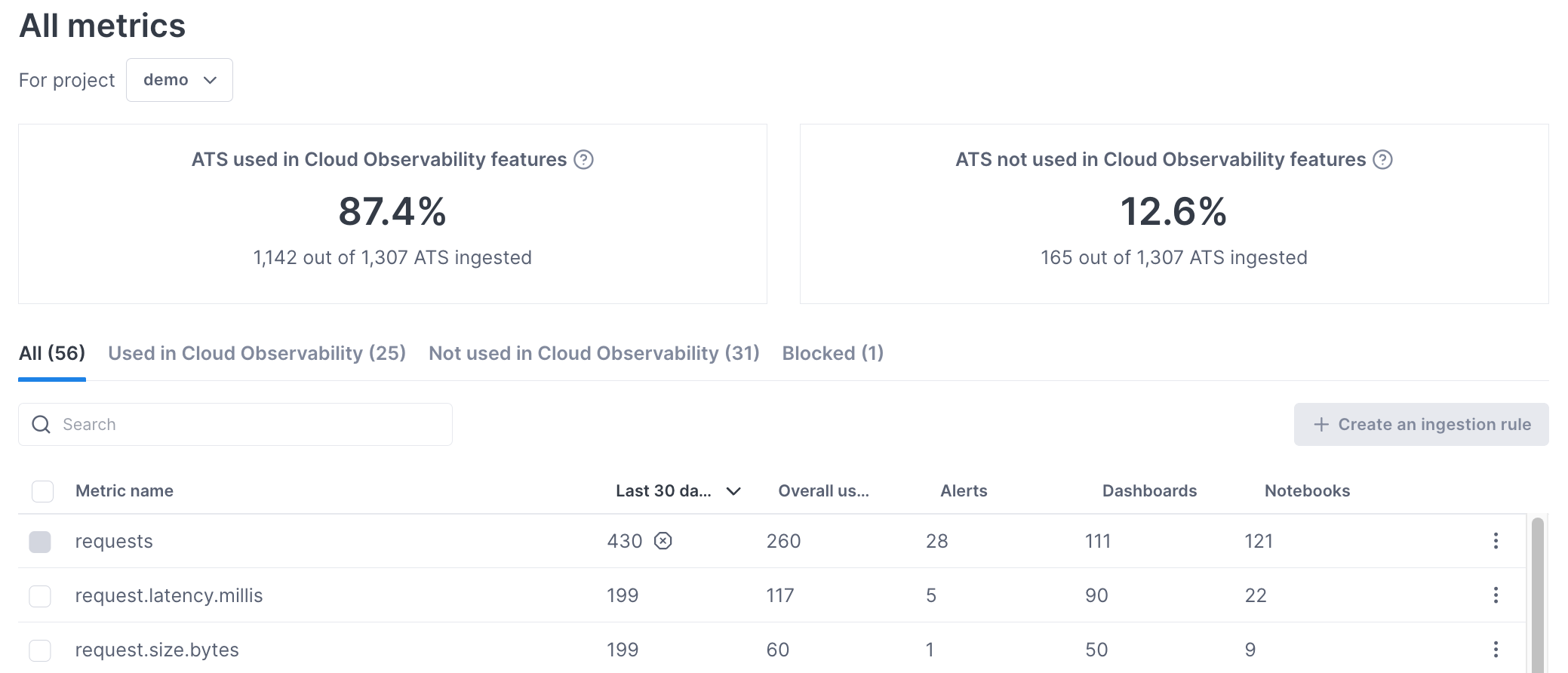Check the requests row checkbox
The image size is (1568, 673).
coord(42,541)
